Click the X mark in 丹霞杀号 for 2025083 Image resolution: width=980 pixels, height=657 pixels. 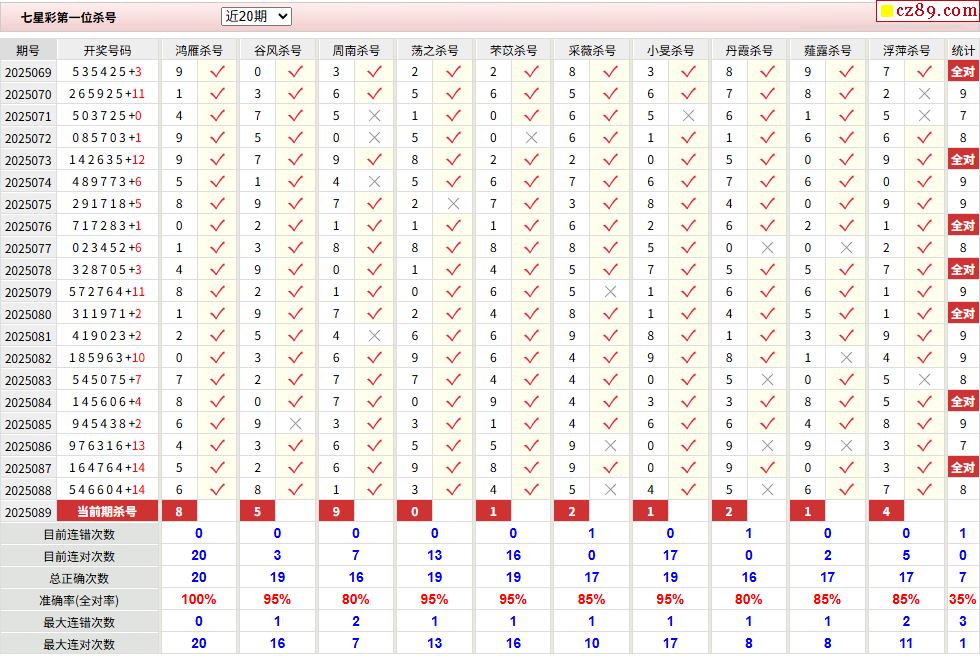[x=768, y=379]
